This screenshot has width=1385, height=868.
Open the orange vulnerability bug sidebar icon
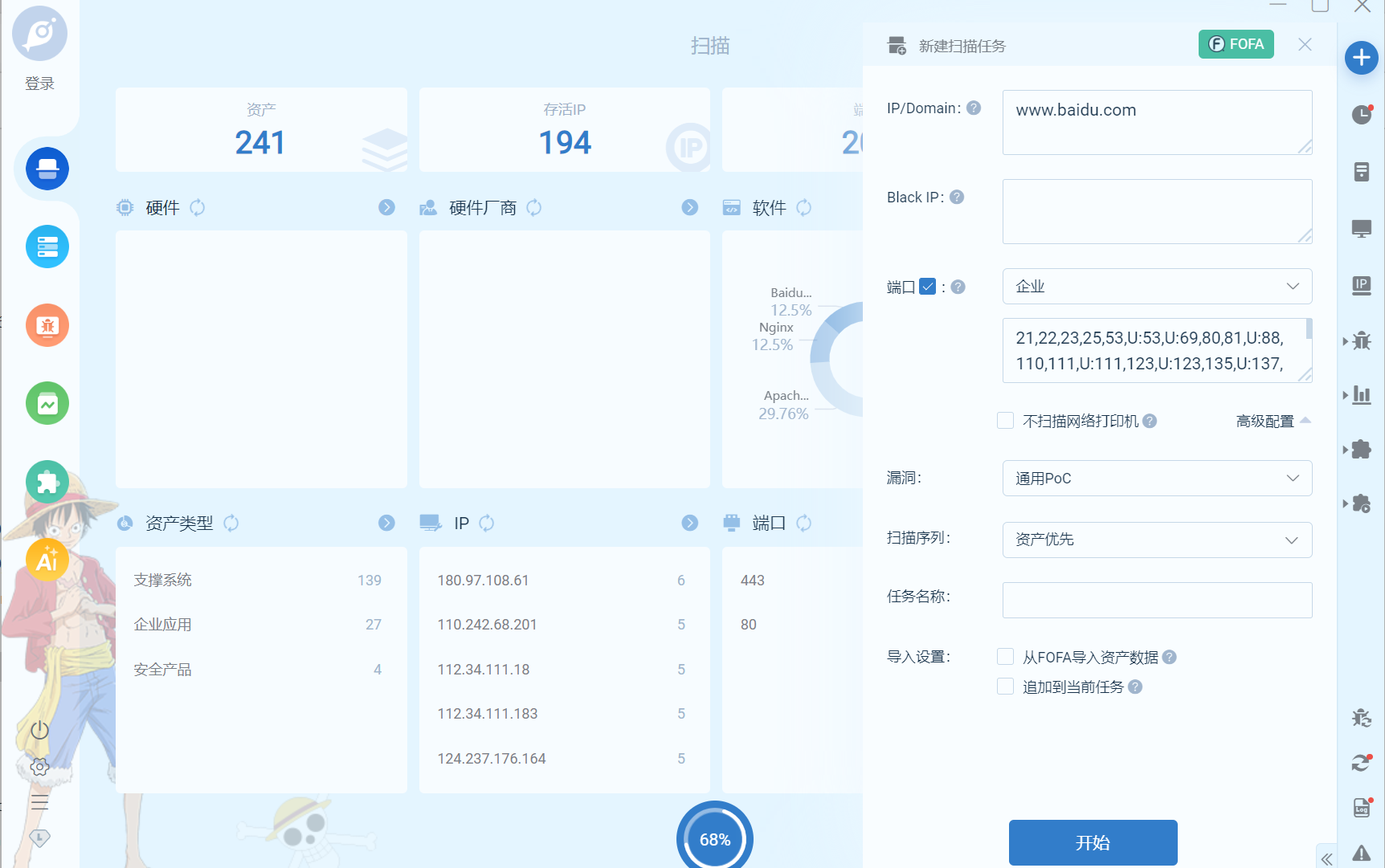47,325
